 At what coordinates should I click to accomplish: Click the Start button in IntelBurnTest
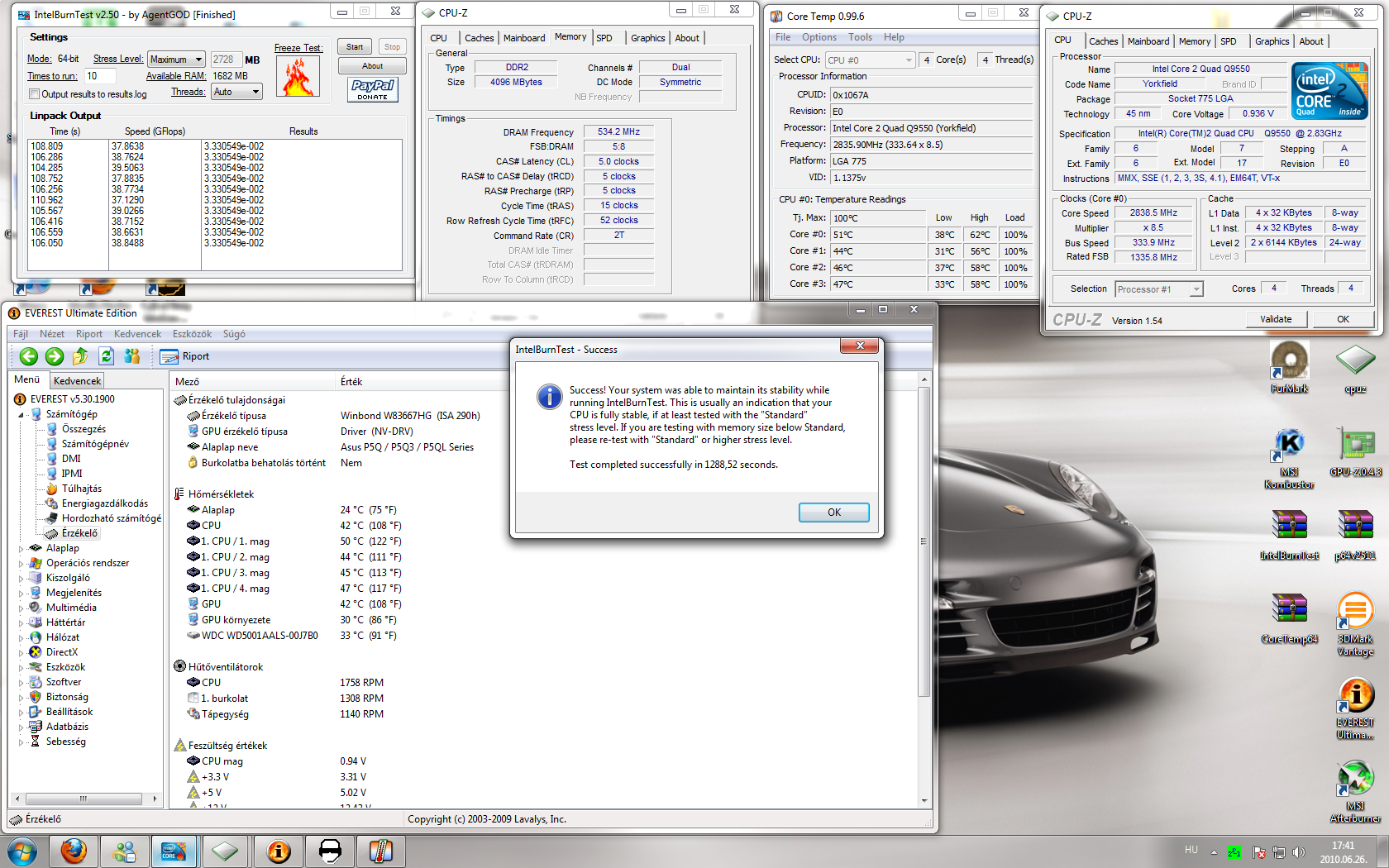click(355, 47)
